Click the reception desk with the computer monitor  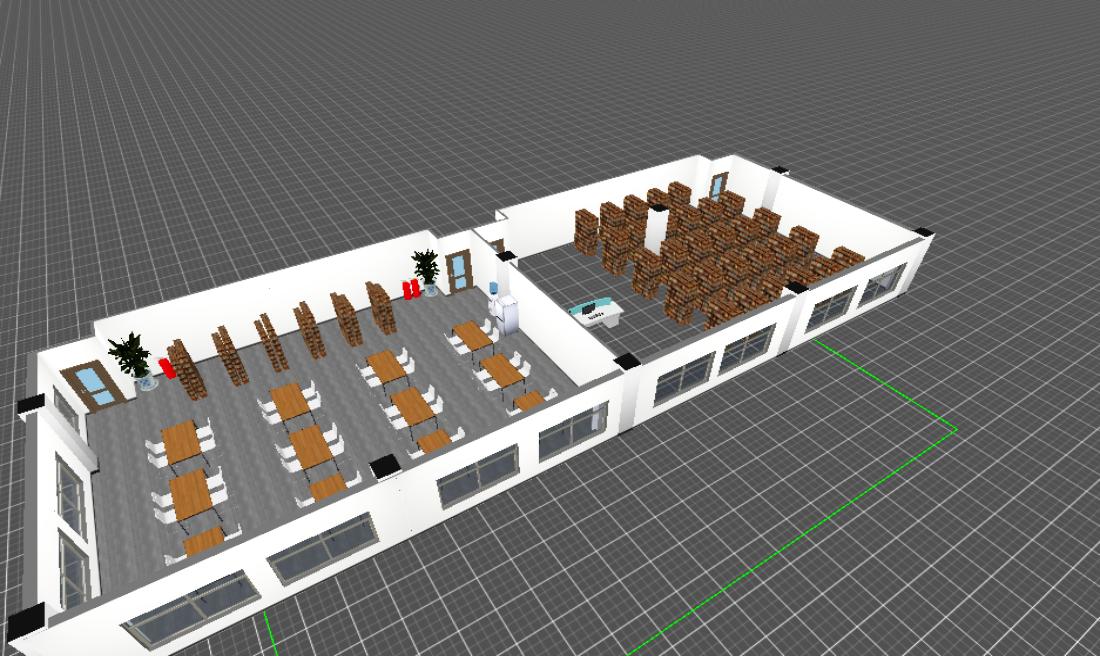pyautogui.click(x=595, y=313)
